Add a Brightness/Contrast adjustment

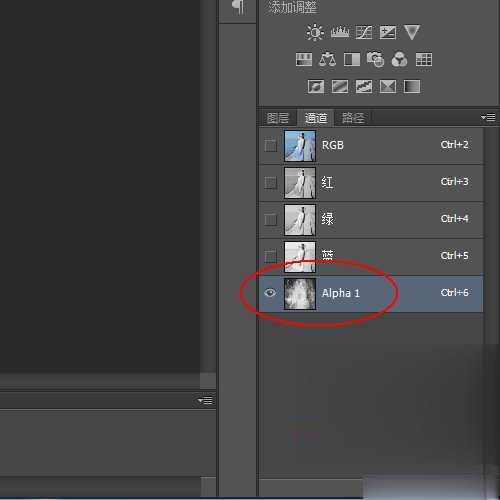click(315, 32)
